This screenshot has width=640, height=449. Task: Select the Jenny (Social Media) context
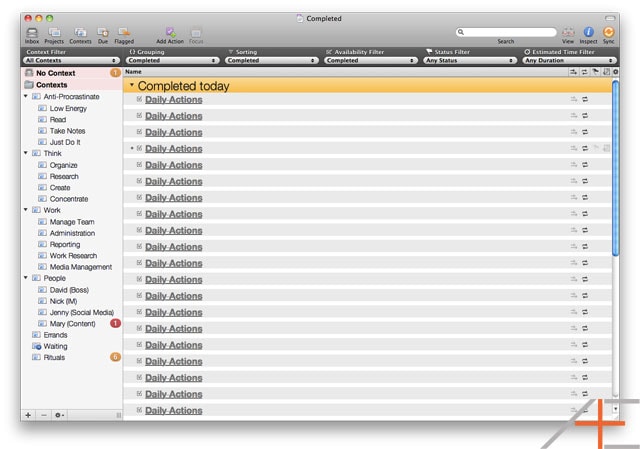82,312
